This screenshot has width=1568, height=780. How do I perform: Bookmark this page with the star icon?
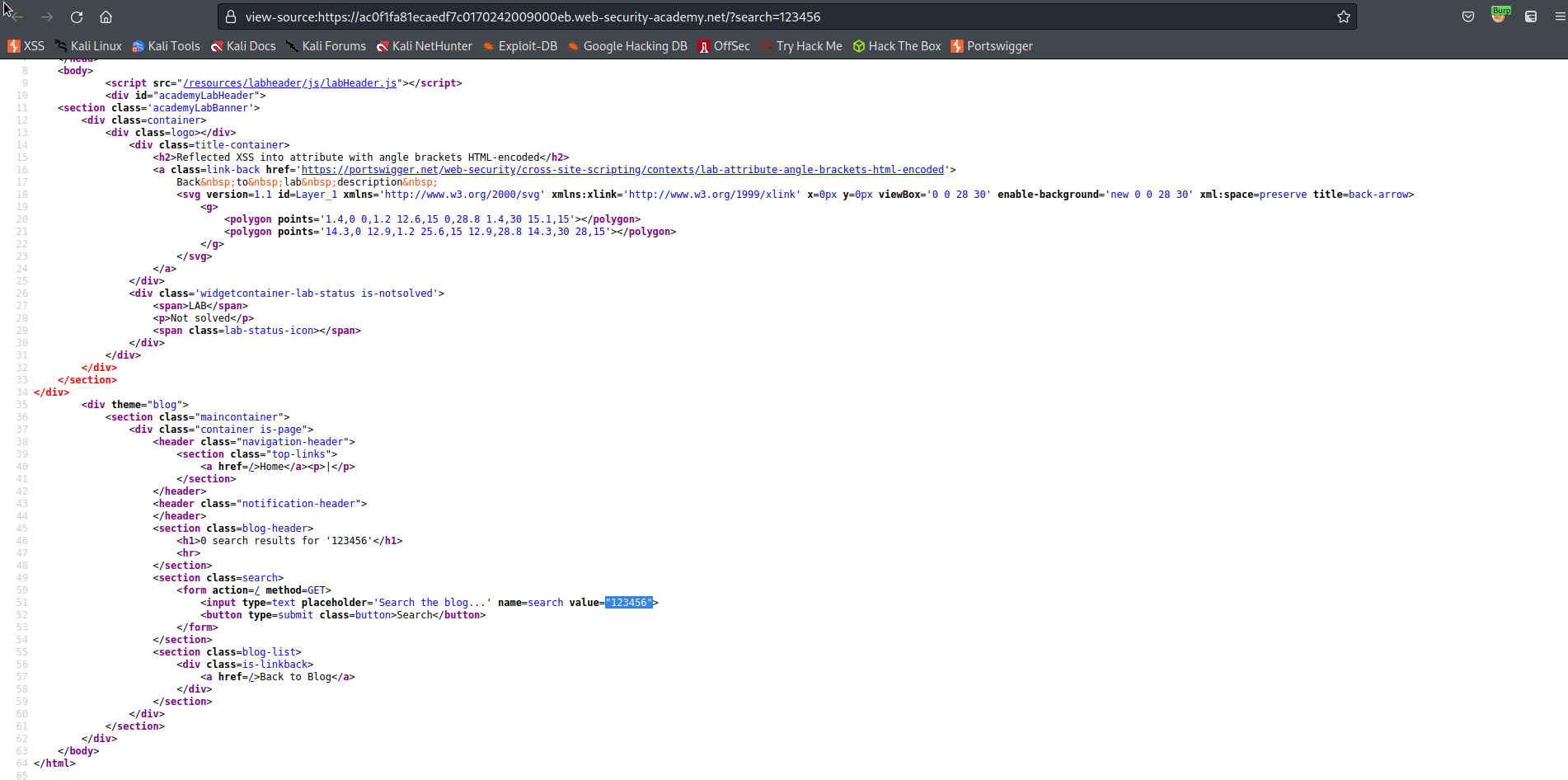[x=1344, y=16]
